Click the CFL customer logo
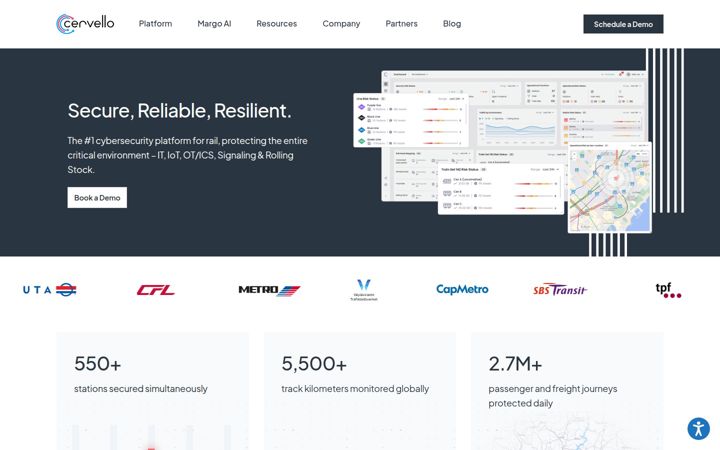 (155, 290)
